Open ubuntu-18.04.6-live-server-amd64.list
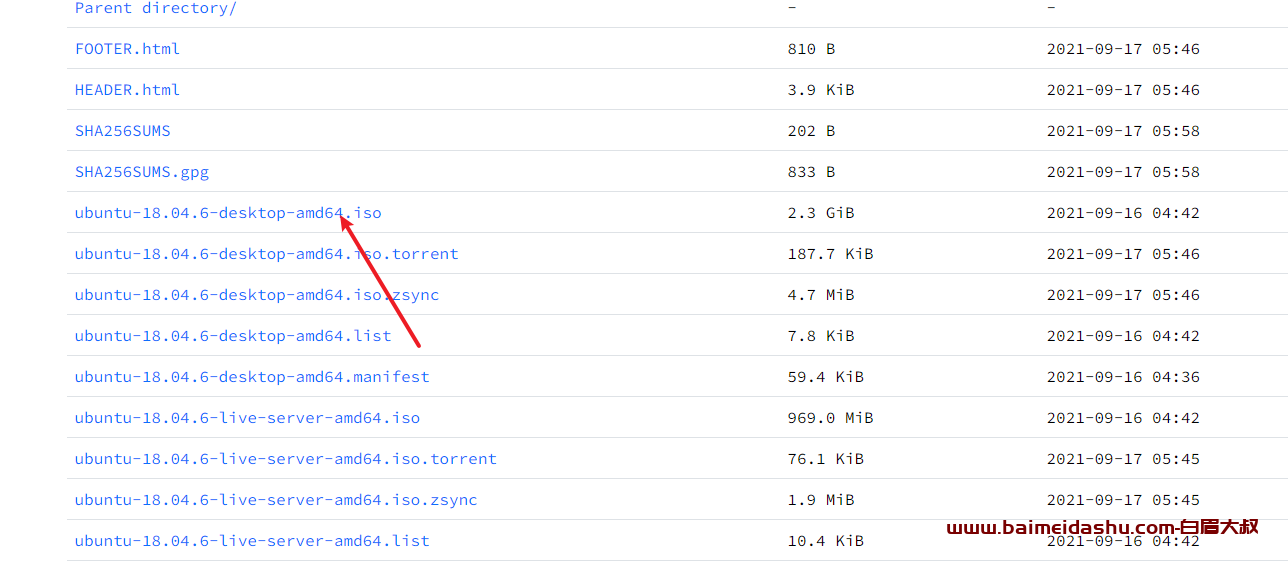This screenshot has width=1288, height=564. coord(252,541)
